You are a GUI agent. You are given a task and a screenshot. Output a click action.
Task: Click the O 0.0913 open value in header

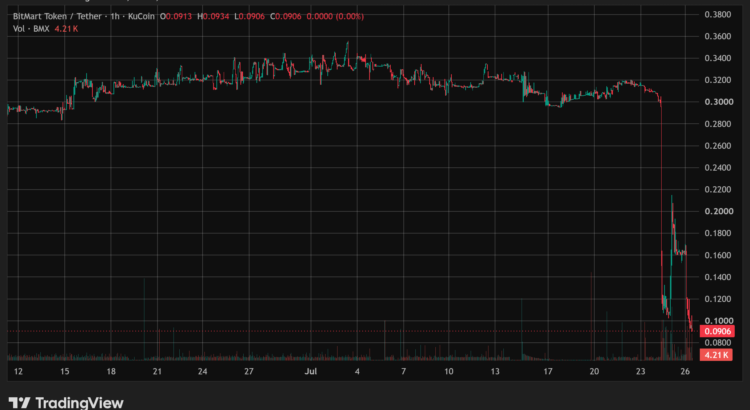176,16
